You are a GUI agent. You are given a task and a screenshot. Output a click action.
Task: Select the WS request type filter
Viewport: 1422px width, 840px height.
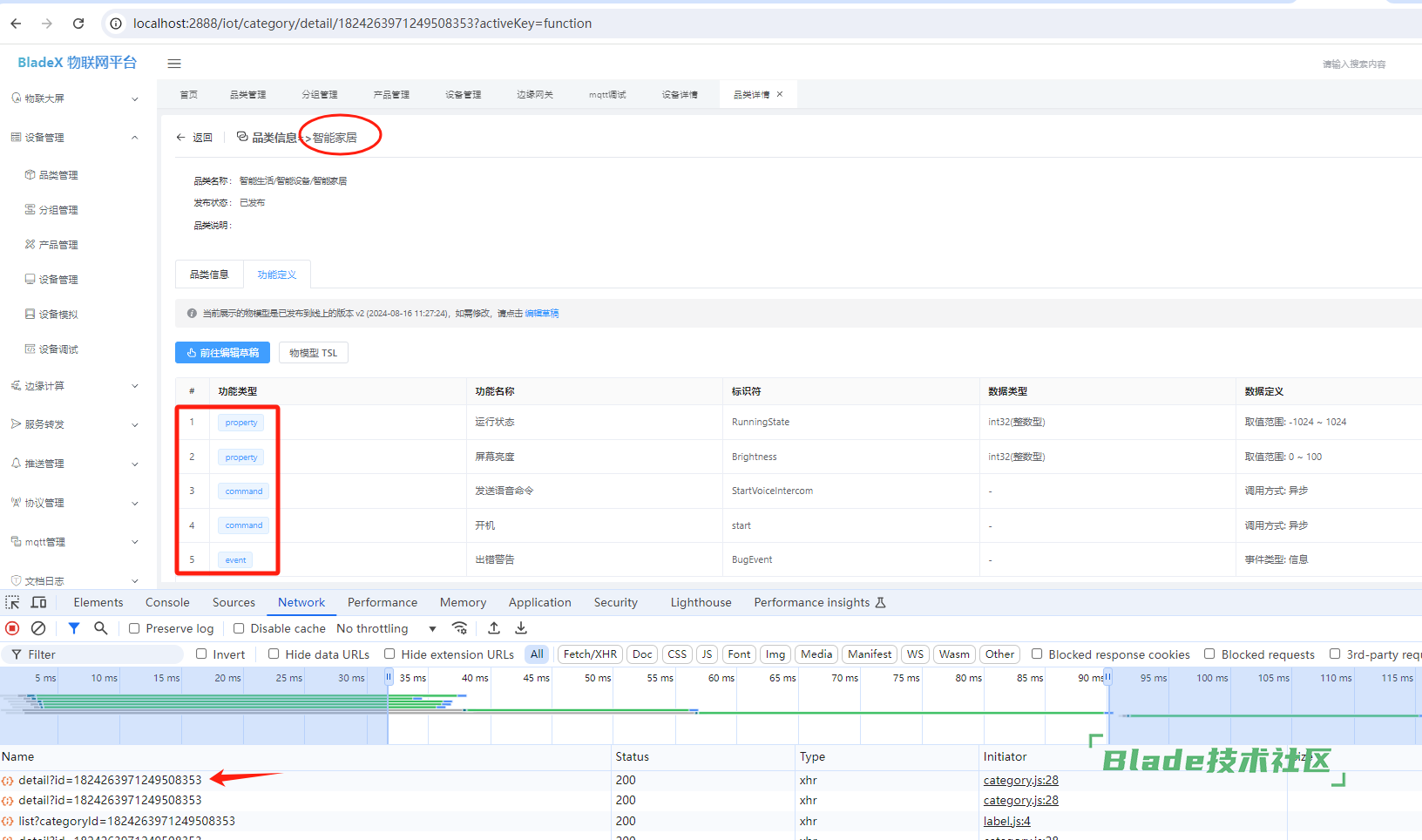915,654
